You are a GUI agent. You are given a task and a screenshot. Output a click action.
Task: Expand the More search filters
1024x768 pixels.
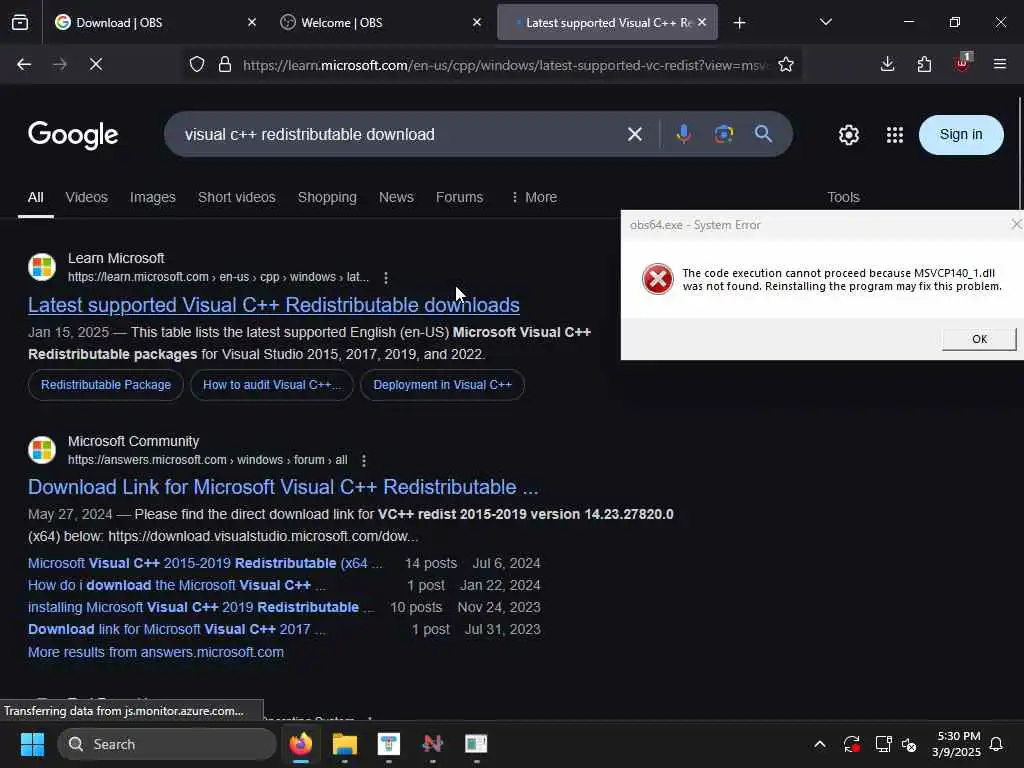click(x=534, y=197)
